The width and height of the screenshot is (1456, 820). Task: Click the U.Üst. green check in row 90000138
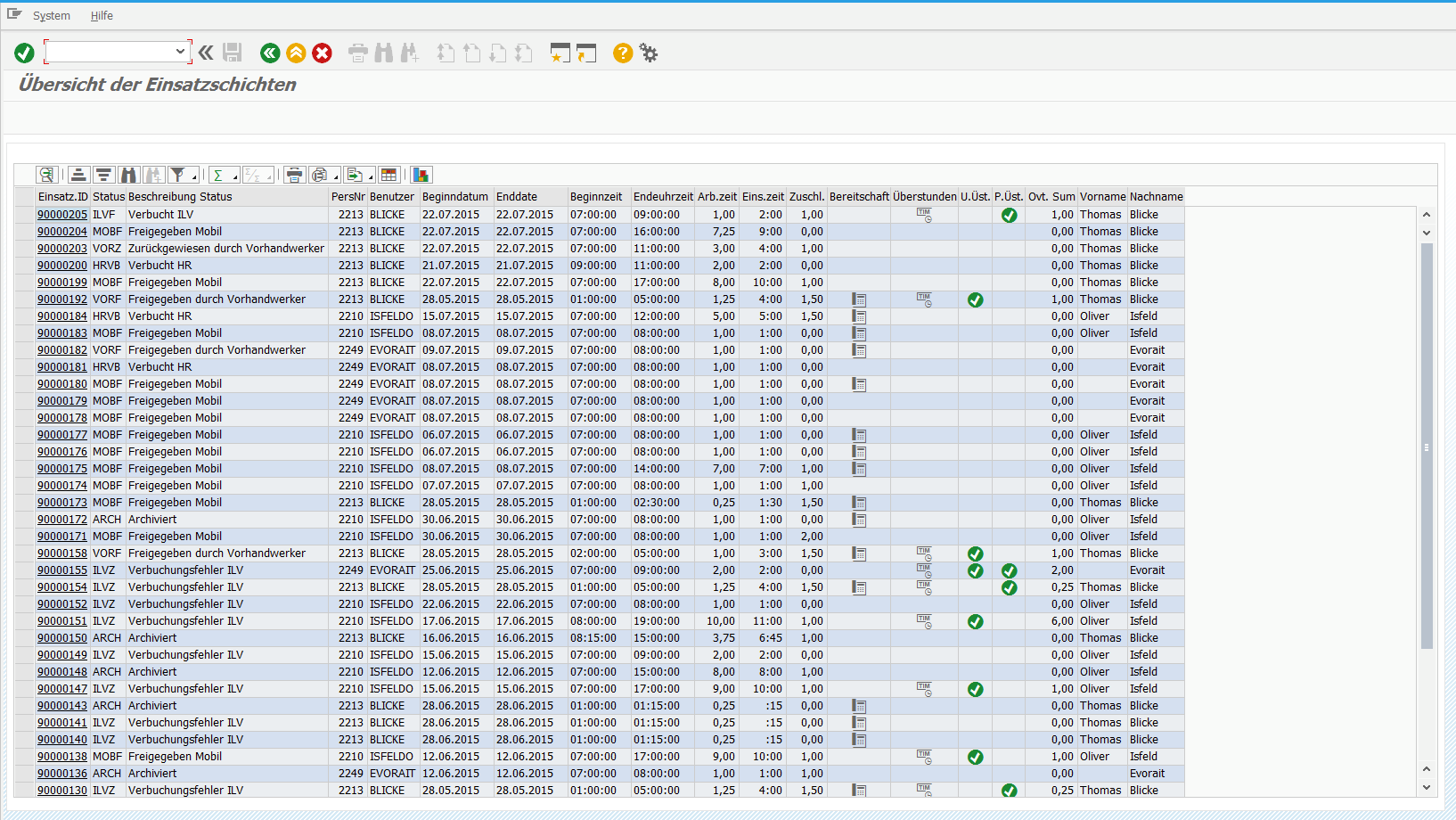pyautogui.click(x=975, y=757)
